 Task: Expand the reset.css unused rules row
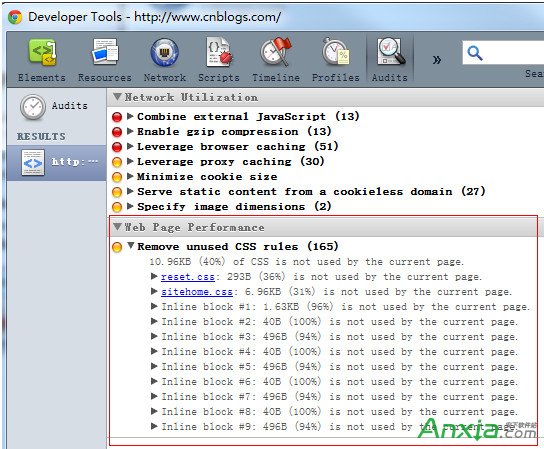(154, 276)
